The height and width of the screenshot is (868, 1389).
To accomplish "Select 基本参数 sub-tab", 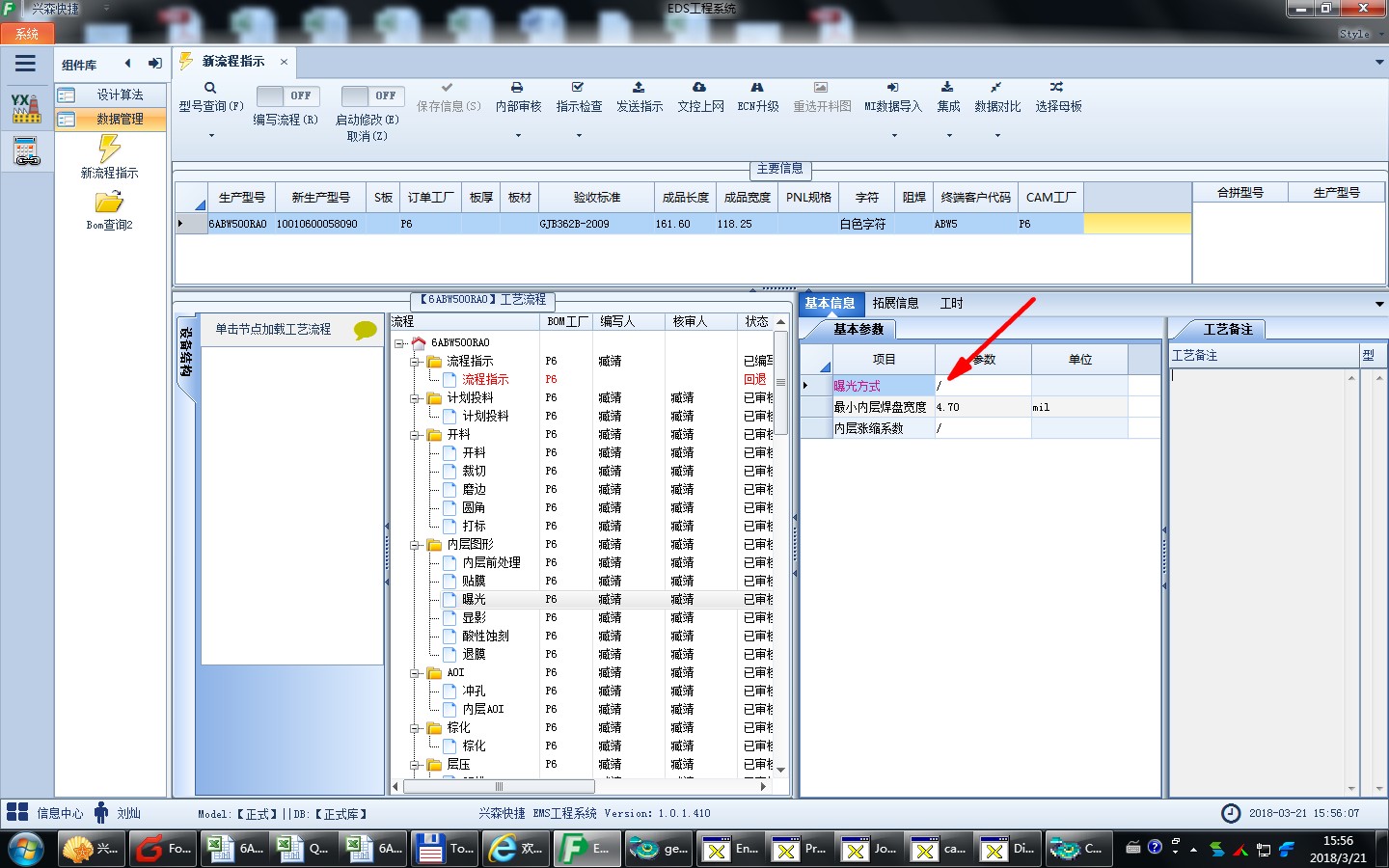I will (858, 329).
